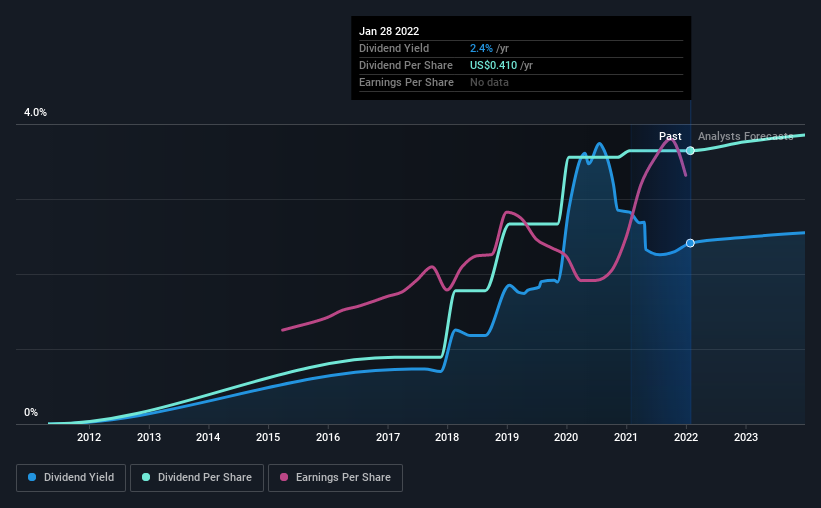The image size is (821, 508).
Task: Click the 4.0% y-axis label
Action: point(35,113)
